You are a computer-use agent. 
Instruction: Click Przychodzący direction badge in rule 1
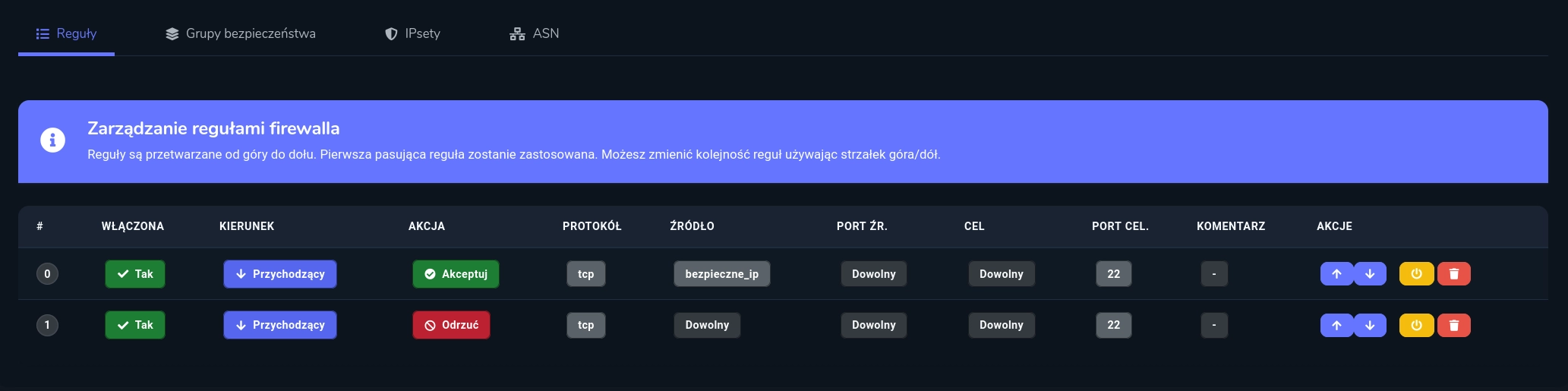pos(280,325)
